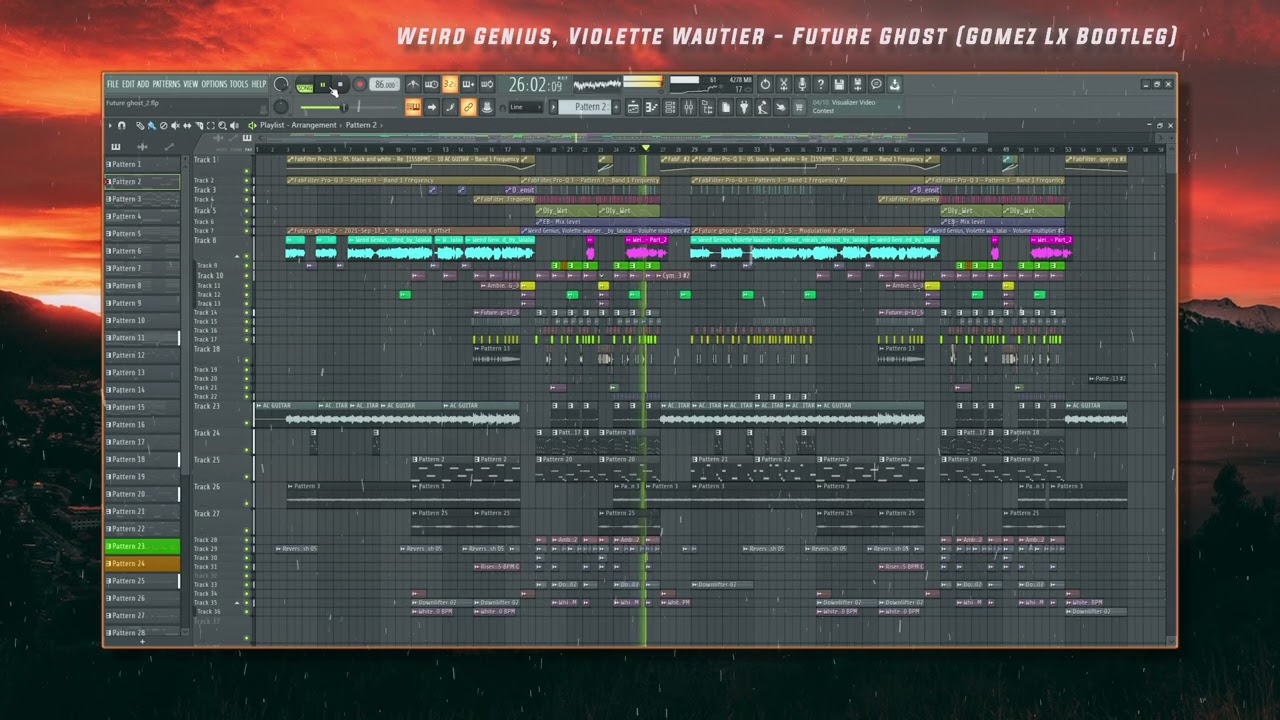The image size is (1280, 720).
Task: Open the content shop cart icon
Action: (798, 107)
